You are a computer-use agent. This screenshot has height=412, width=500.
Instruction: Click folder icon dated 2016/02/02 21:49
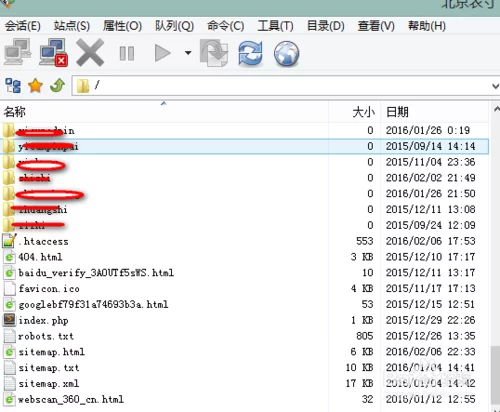pos(9,178)
